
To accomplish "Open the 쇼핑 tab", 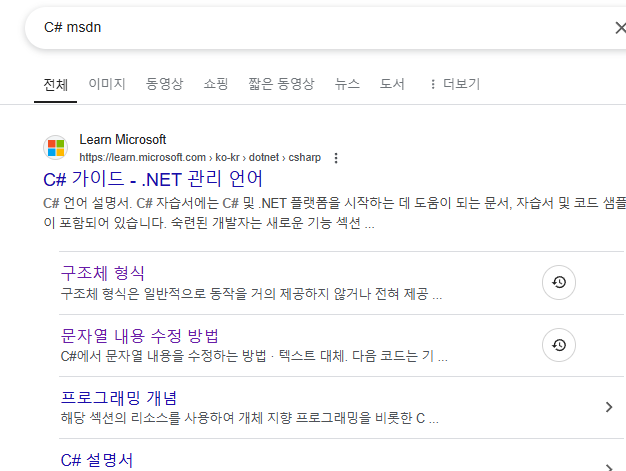I will pos(216,84).
